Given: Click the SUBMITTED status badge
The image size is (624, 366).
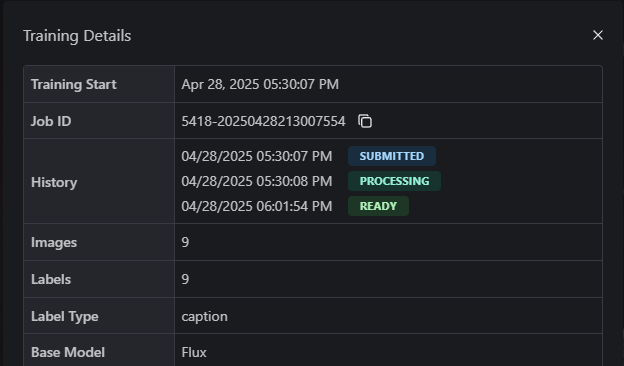Looking at the screenshot, I should (392, 156).
